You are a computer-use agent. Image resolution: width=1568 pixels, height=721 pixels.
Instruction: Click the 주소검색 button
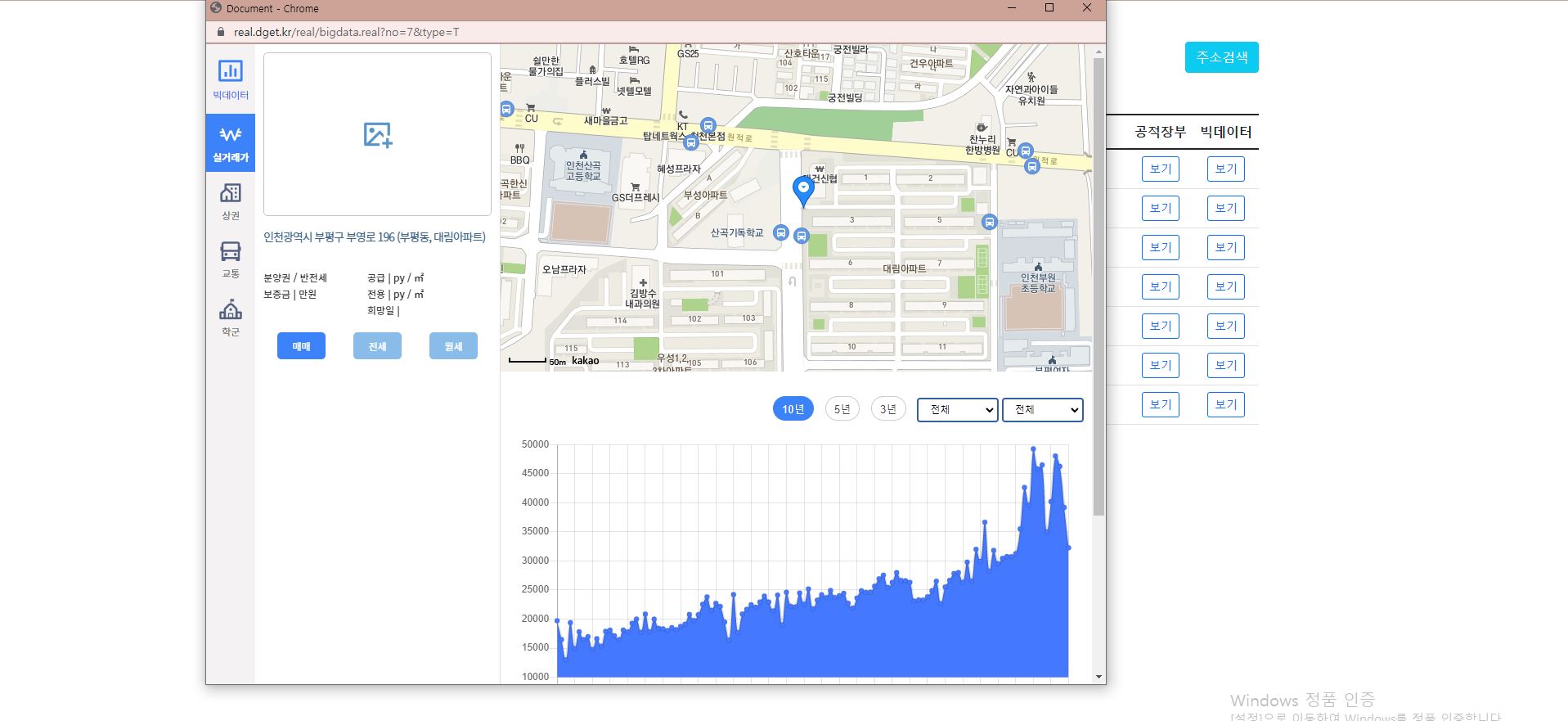point(1221,57)
